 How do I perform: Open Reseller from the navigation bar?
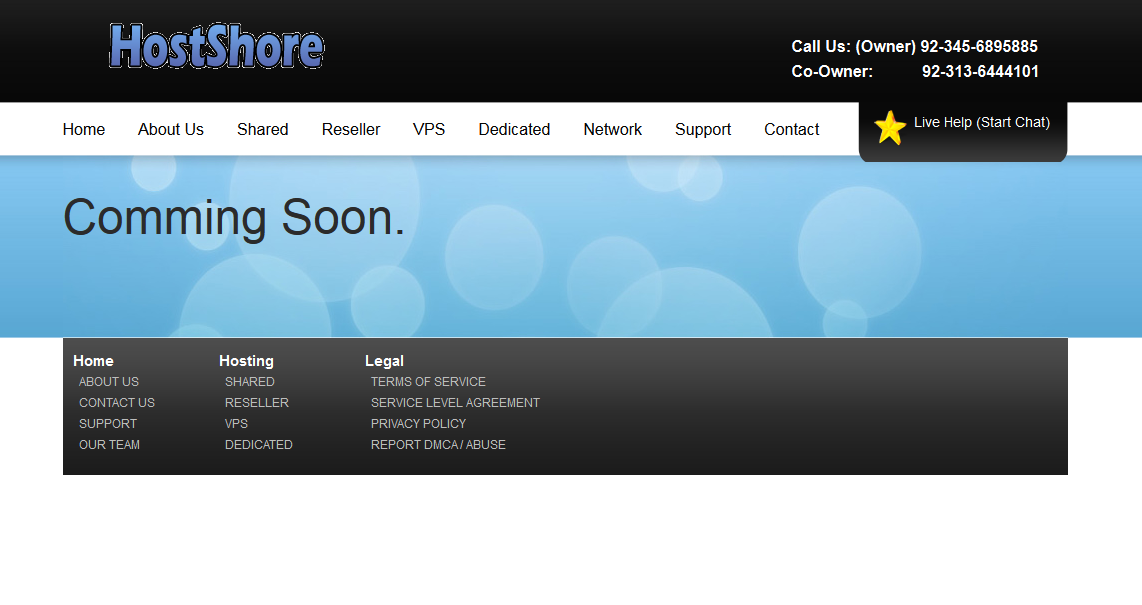[351, 129]
